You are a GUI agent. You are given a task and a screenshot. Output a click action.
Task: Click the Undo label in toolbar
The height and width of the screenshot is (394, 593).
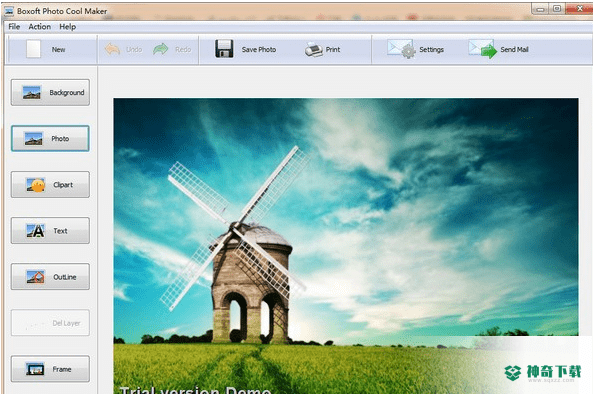134,50
